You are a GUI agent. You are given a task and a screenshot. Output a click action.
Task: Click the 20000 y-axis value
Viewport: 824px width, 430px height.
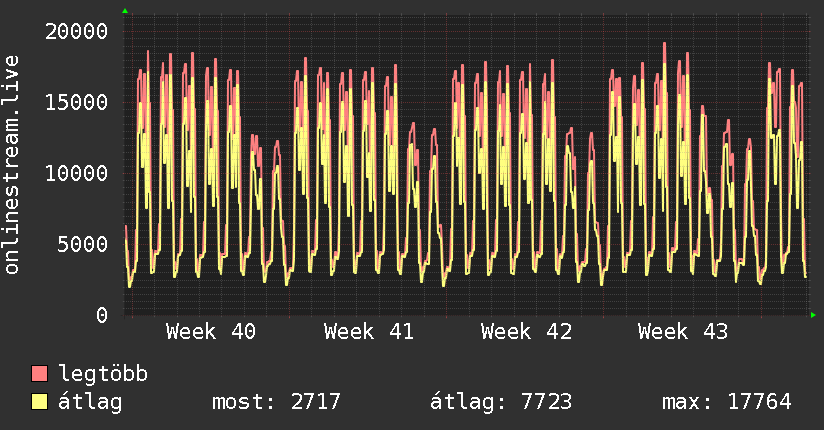coord(76,32)
